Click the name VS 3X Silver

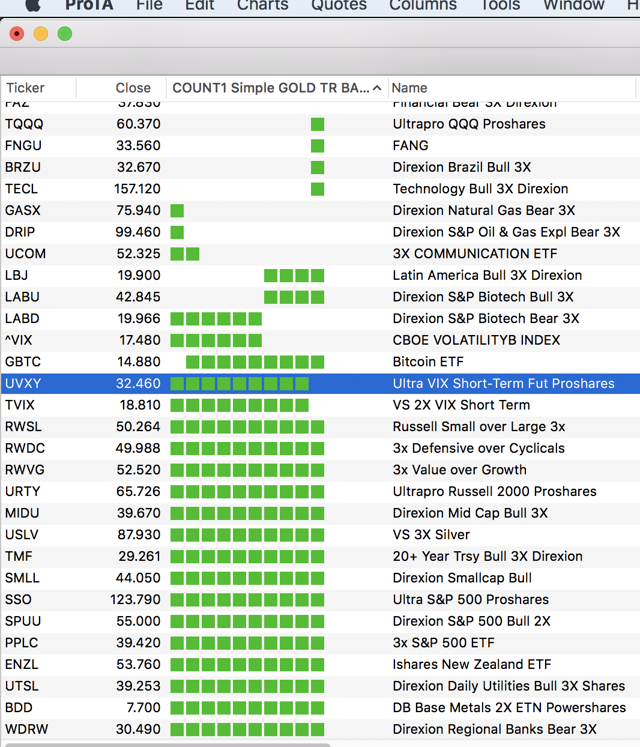(431, 535)
